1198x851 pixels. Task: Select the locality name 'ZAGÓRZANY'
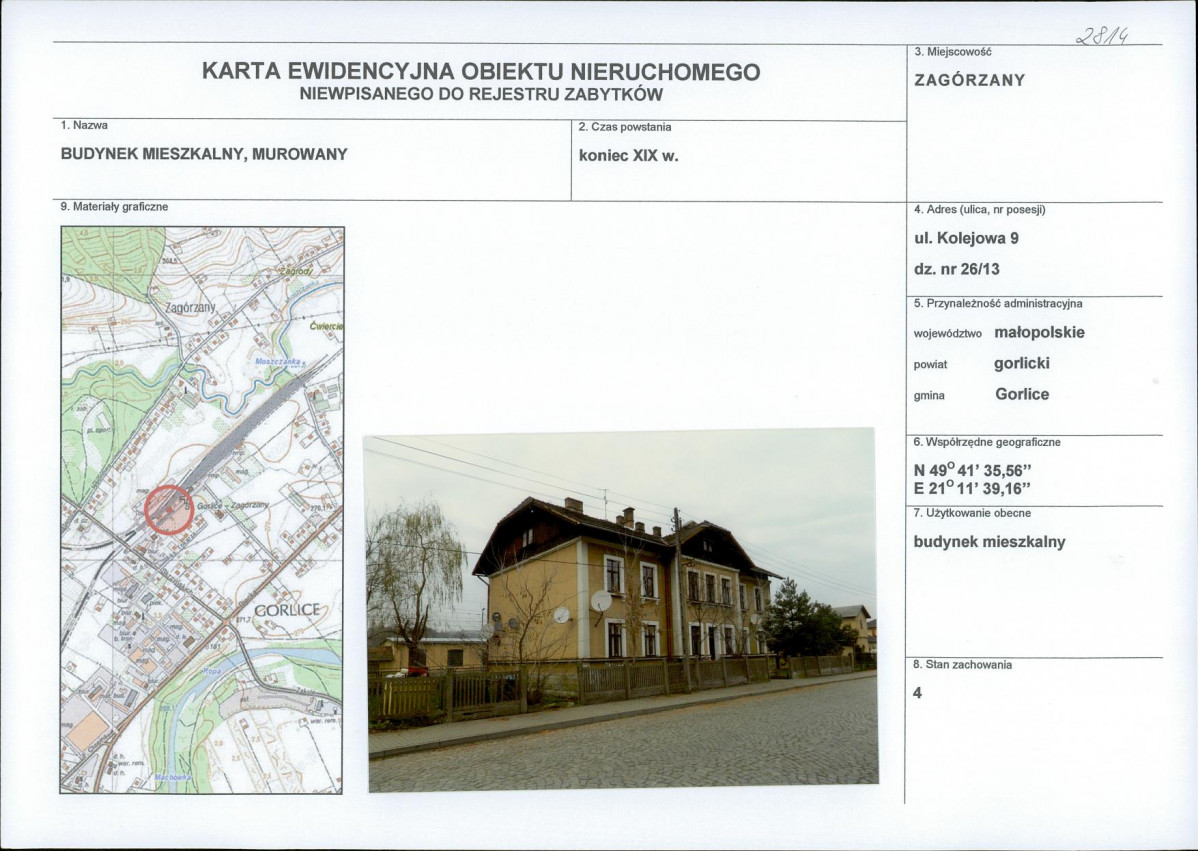(x=970, y=80)
